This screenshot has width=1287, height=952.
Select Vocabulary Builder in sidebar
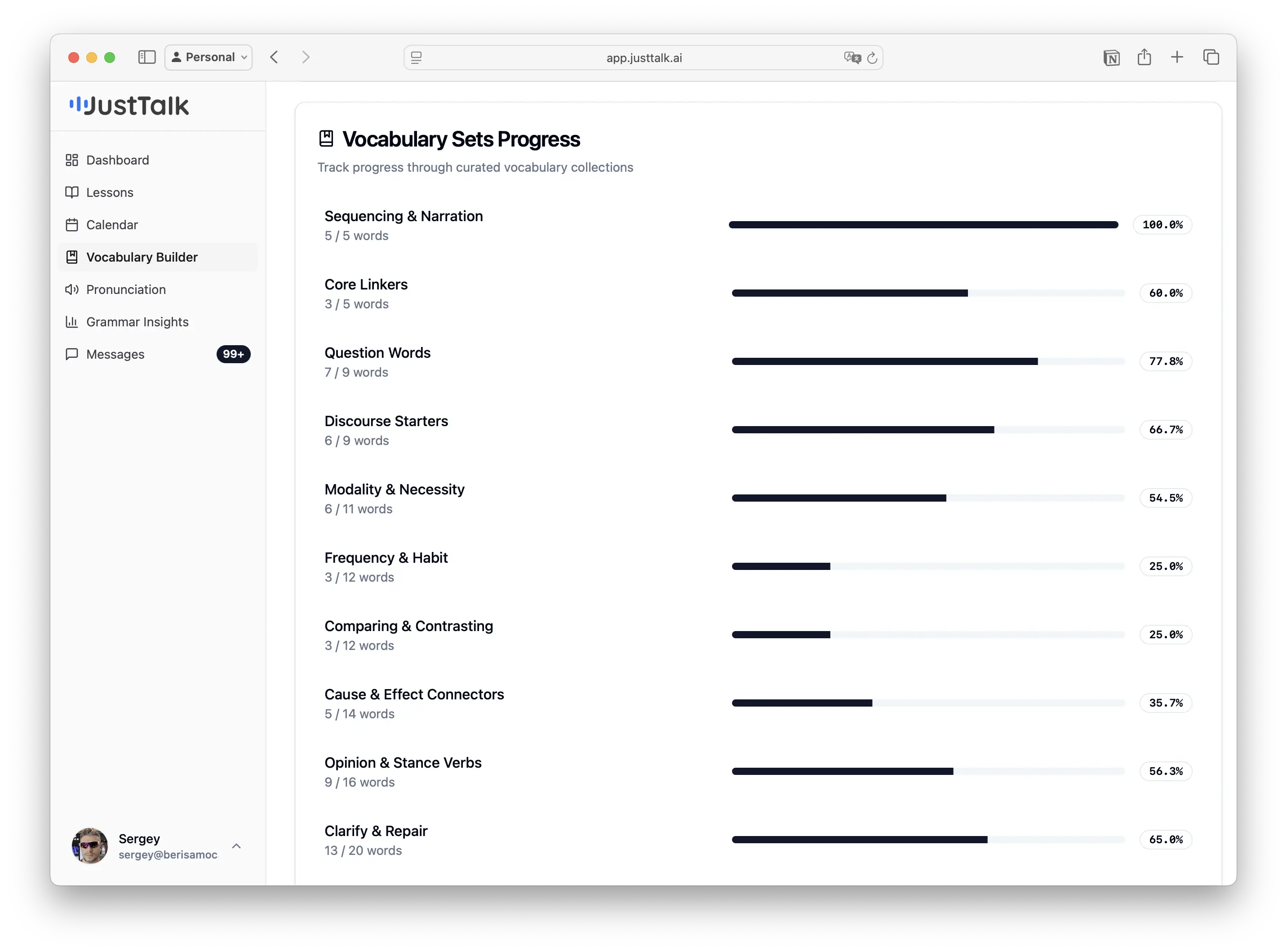pyautogui.click(x=157, y=257)
